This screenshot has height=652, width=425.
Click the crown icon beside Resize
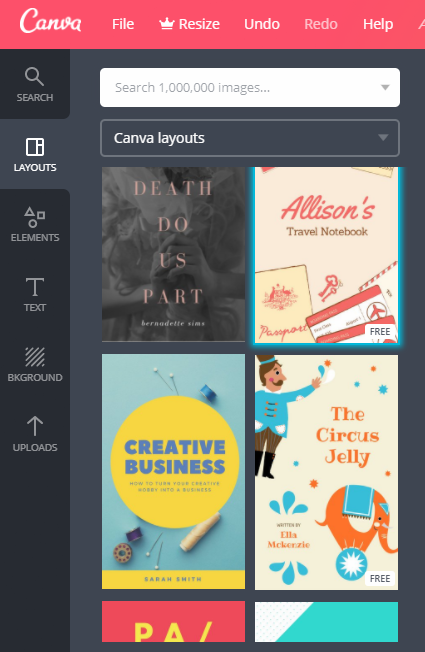click(166, 24)
